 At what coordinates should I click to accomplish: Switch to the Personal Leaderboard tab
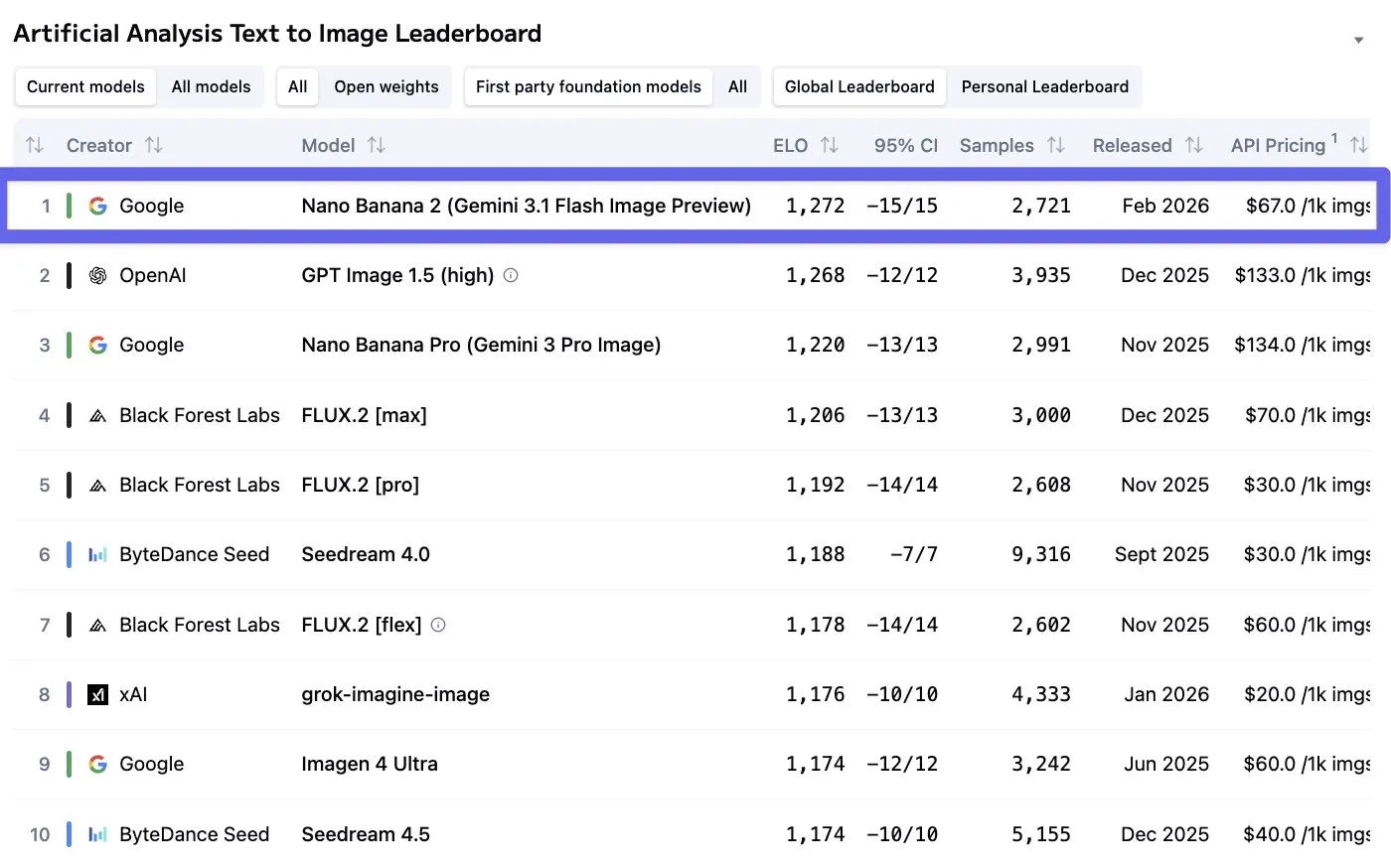click(1044, 86)
